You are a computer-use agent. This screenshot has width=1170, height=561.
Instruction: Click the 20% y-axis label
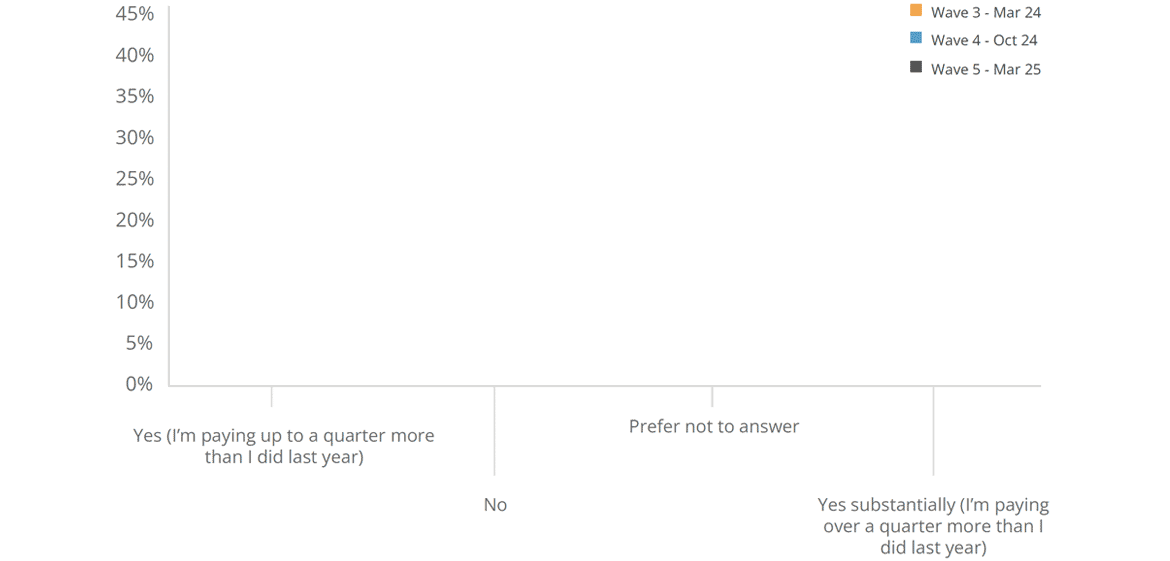(x=135, y=220)
